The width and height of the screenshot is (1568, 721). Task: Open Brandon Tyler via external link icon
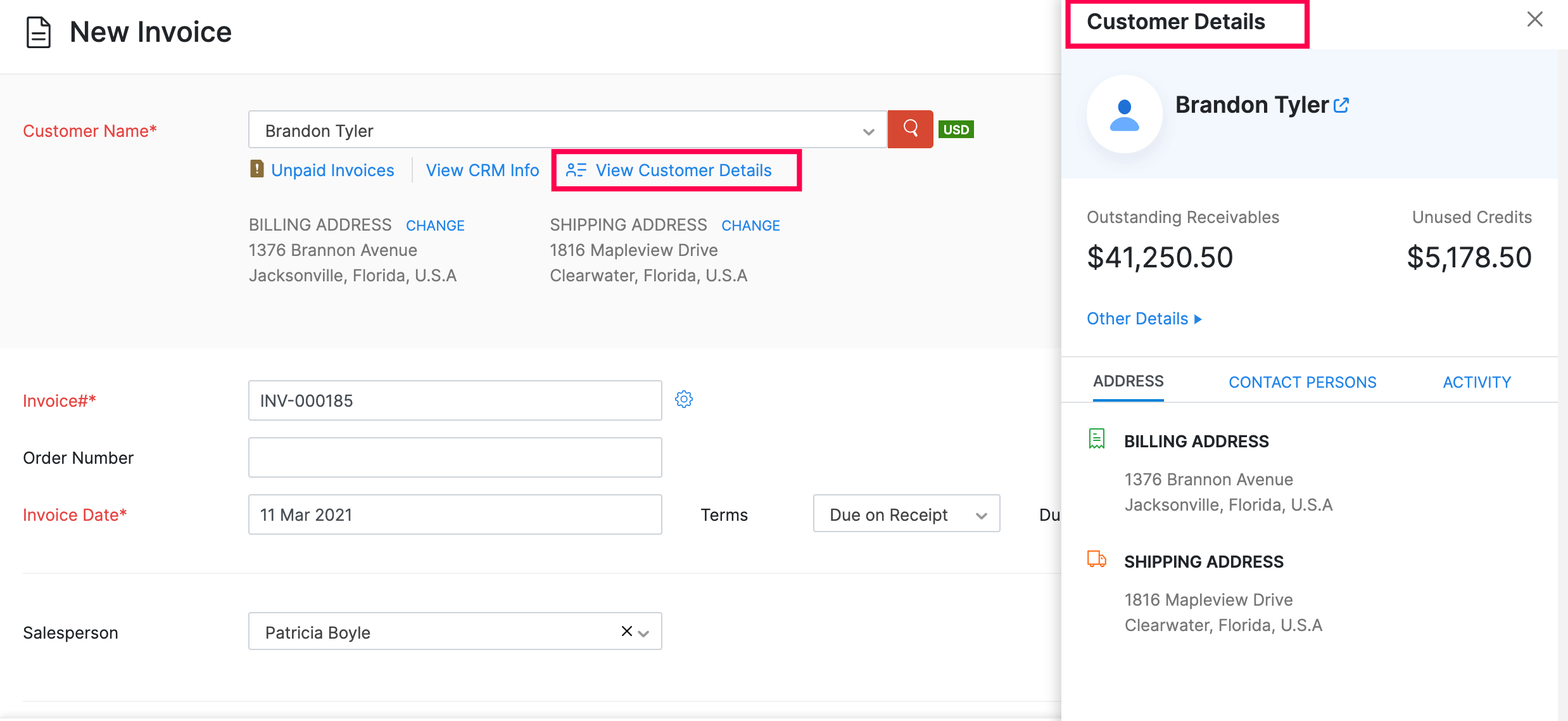(1341, 105)
